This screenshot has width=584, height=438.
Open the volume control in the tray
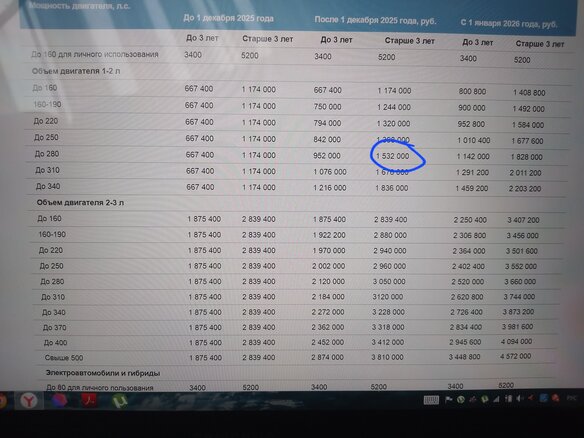[519, 399]
